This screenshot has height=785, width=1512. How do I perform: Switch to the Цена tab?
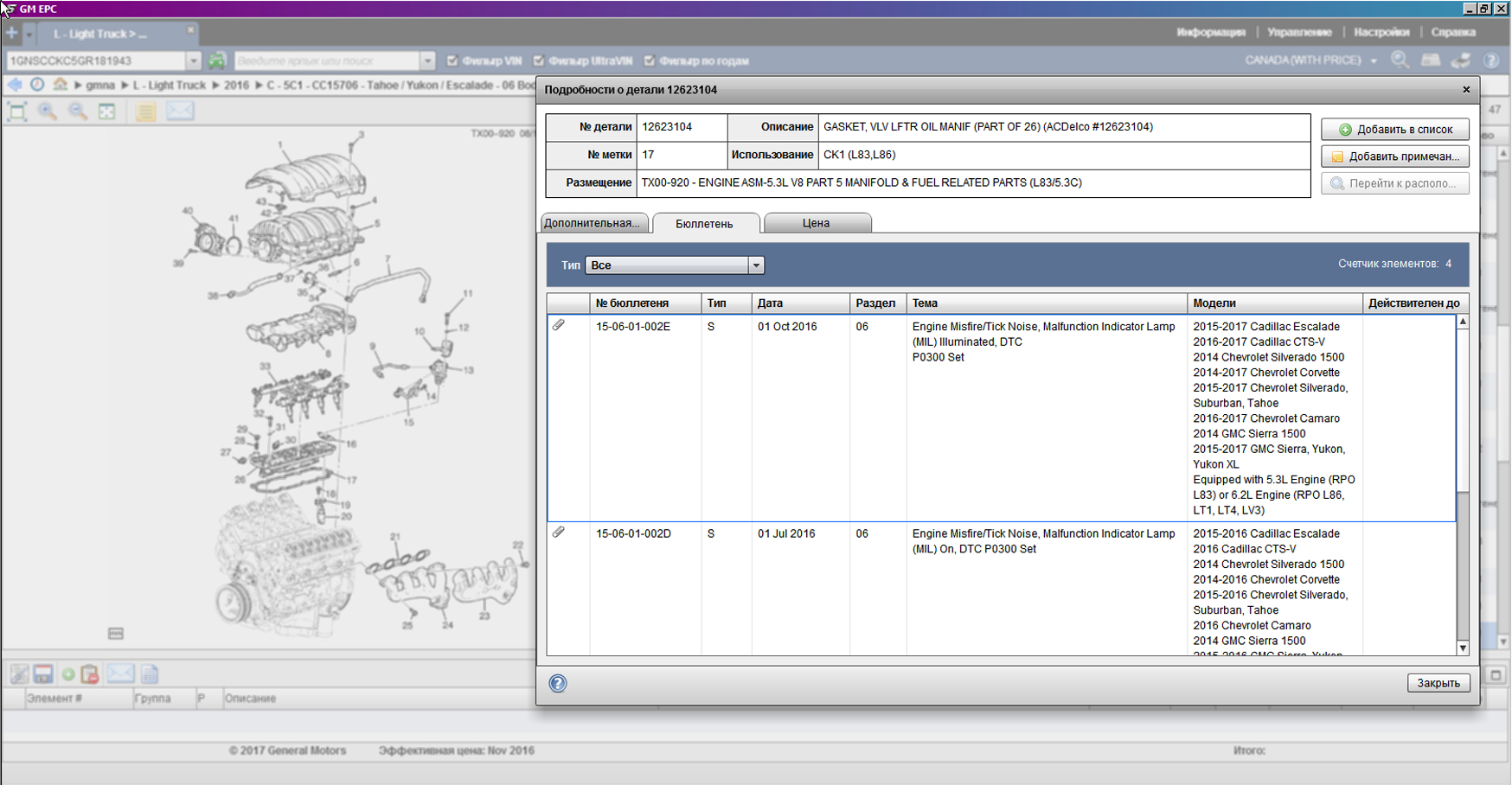pyautogui.click(x=816, y=223)
